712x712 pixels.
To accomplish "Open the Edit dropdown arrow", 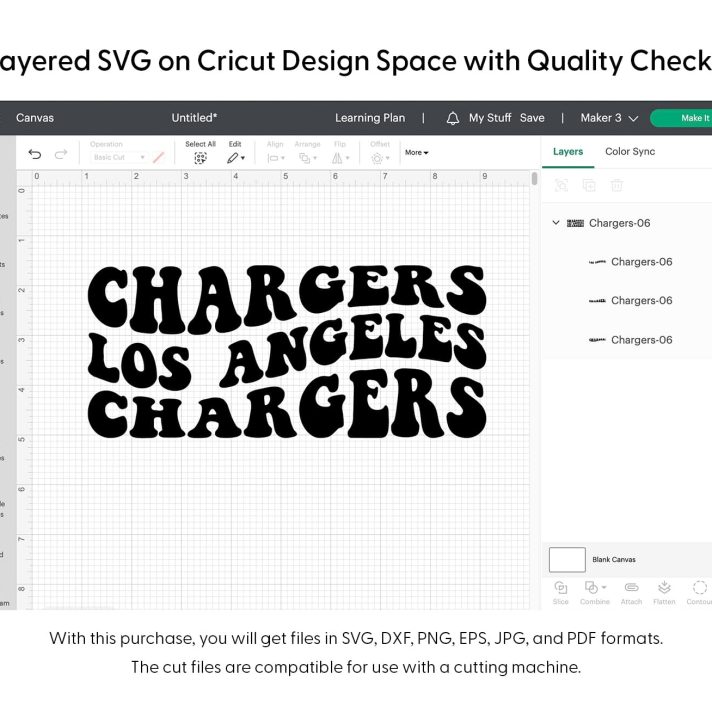I will coord(243,158).
